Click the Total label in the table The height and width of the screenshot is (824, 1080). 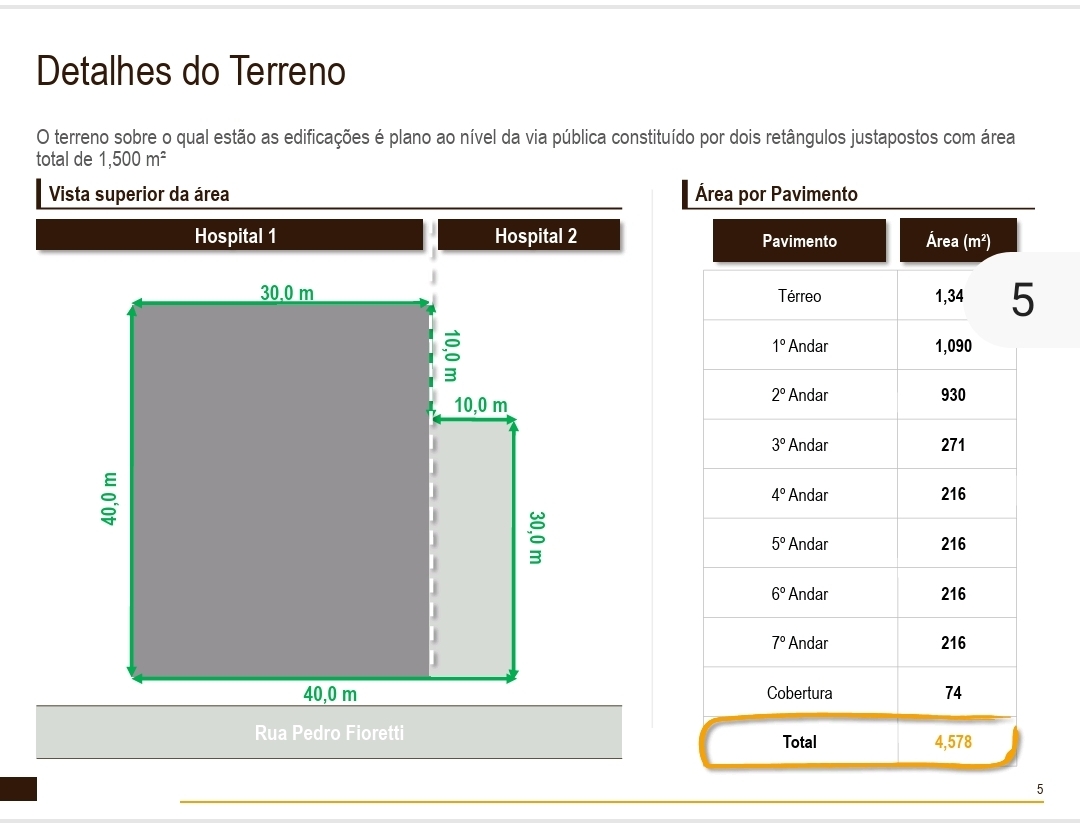(800, 742)
